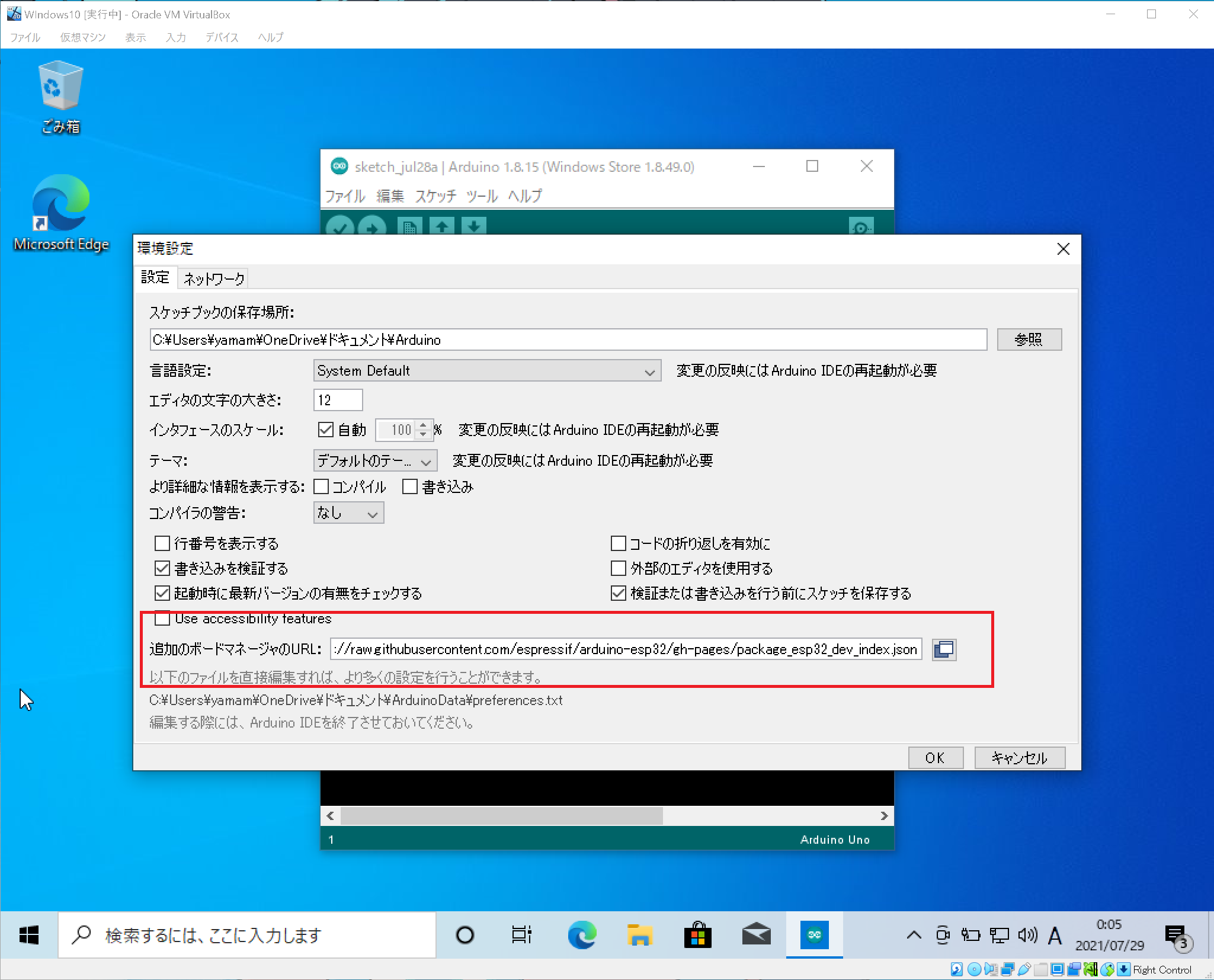Click the Arduino Upload arrow icon
The height and width of the screenshot is (980, 1214).
(x=372, y=227)
